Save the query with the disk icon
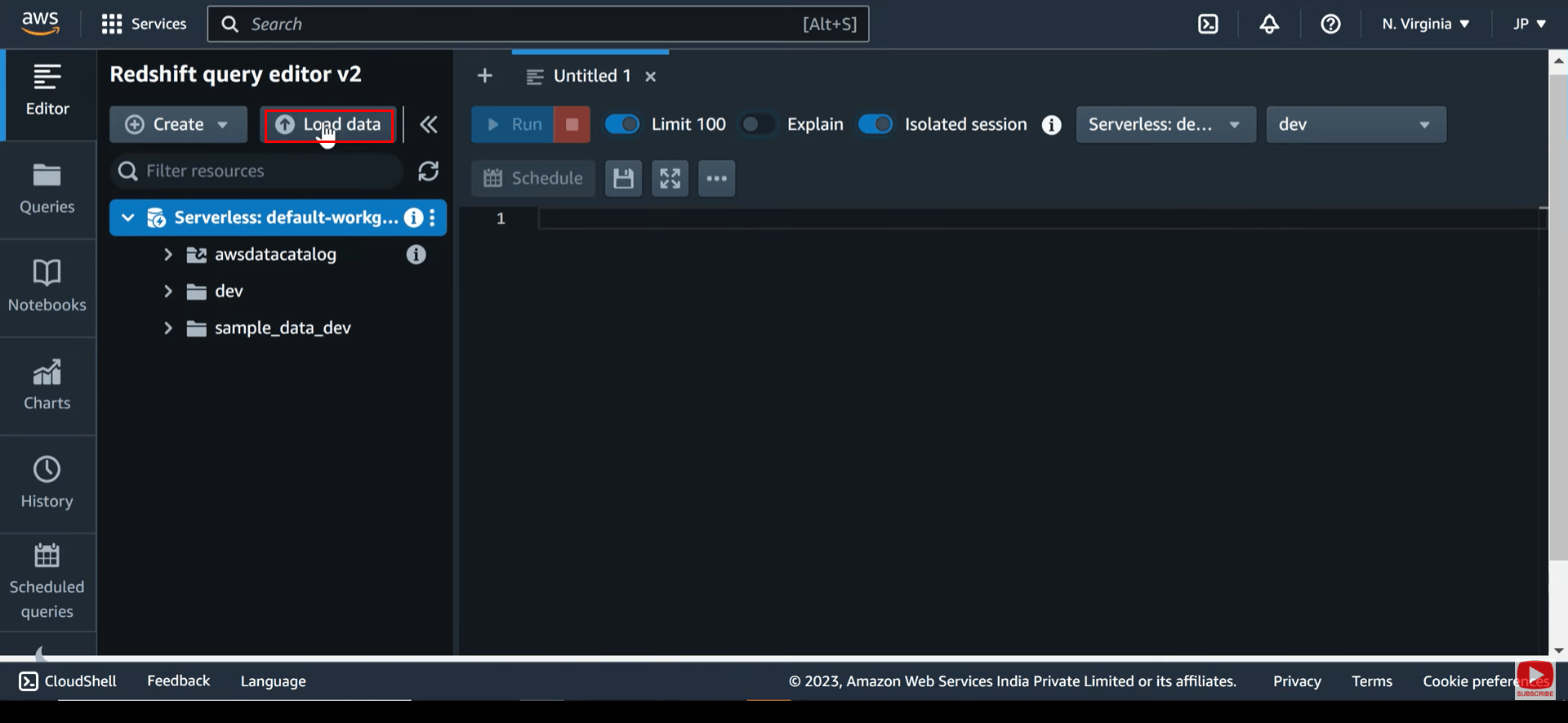 (x=623, y=178)
